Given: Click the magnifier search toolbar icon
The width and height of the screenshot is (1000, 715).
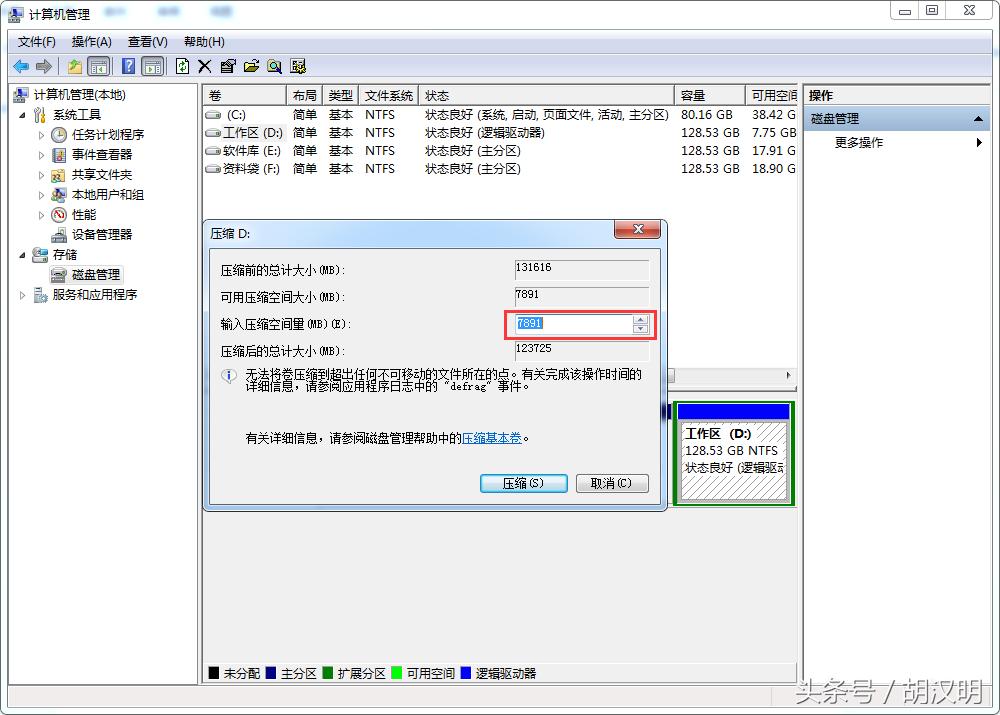Looking at the screenshot, I should coord(274,66).
